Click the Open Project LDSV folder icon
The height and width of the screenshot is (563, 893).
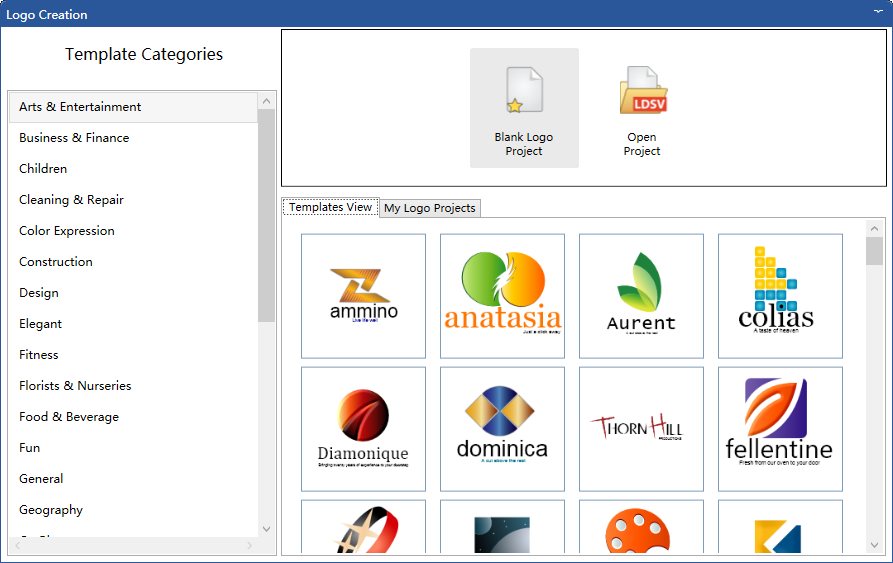click(x=642, y=91)
